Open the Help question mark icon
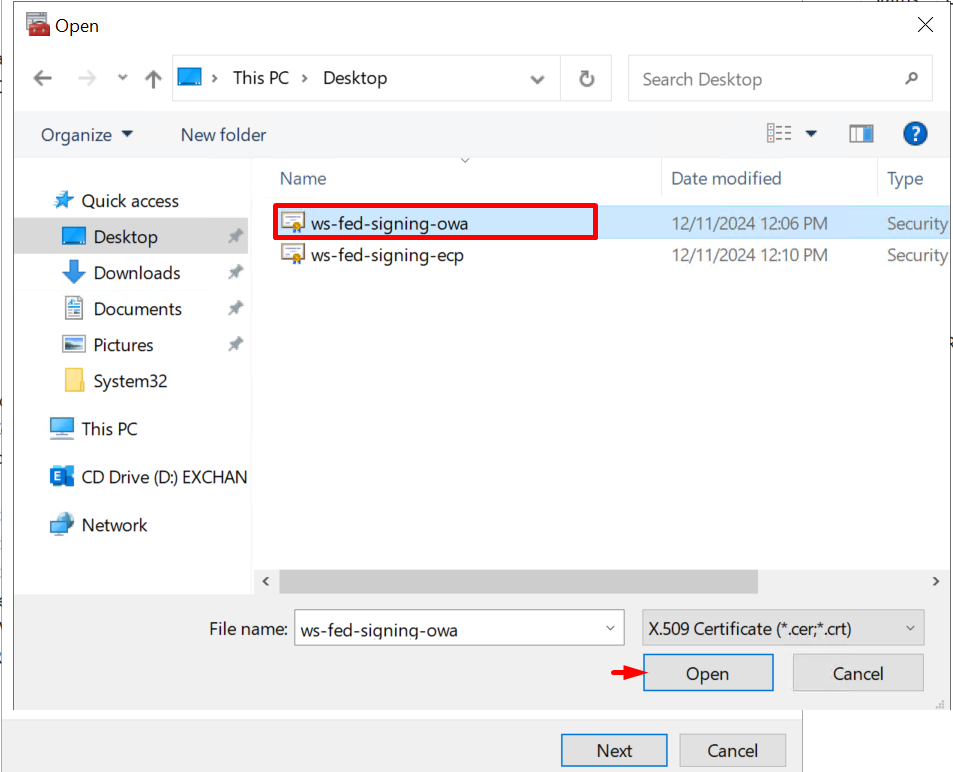 [x=914, y=134]
